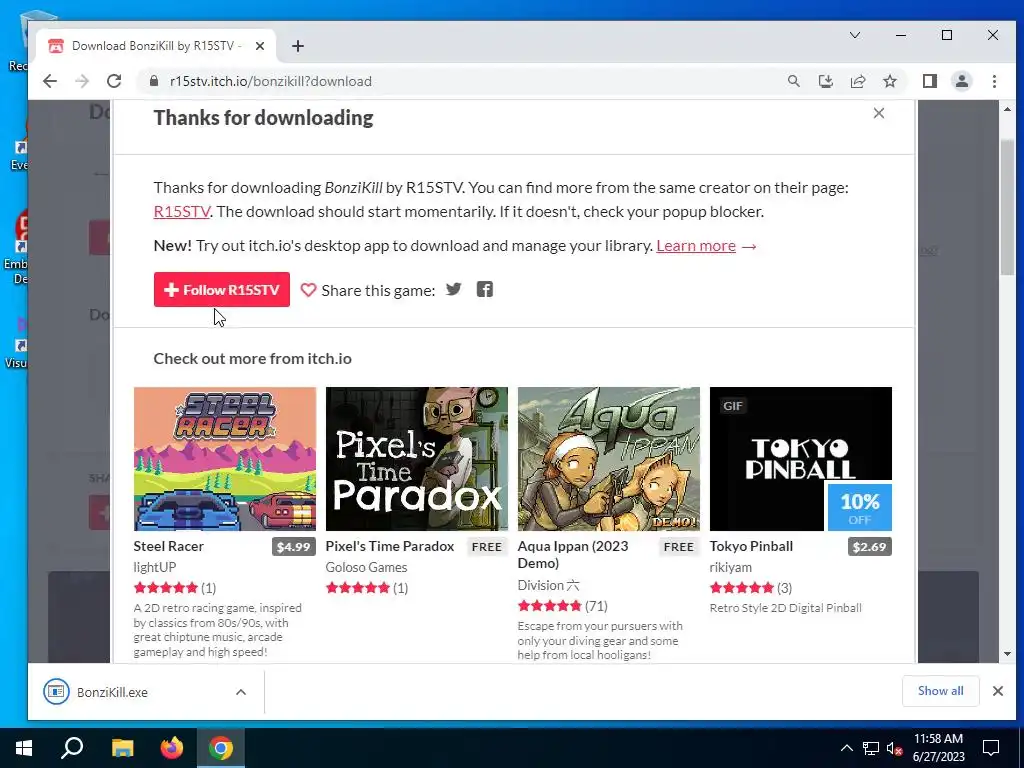
Task: Close the Download BonziKill tab
Action: click(x=260, y=46)
